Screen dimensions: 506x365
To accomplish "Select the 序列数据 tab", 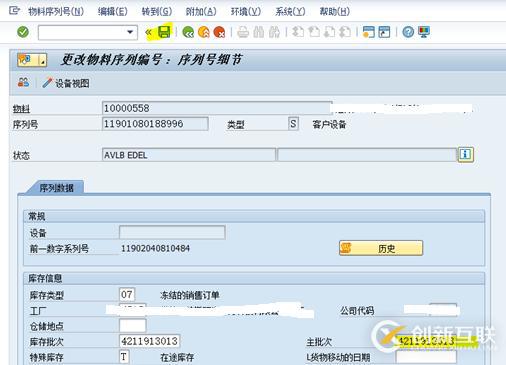I will (56, 188).
